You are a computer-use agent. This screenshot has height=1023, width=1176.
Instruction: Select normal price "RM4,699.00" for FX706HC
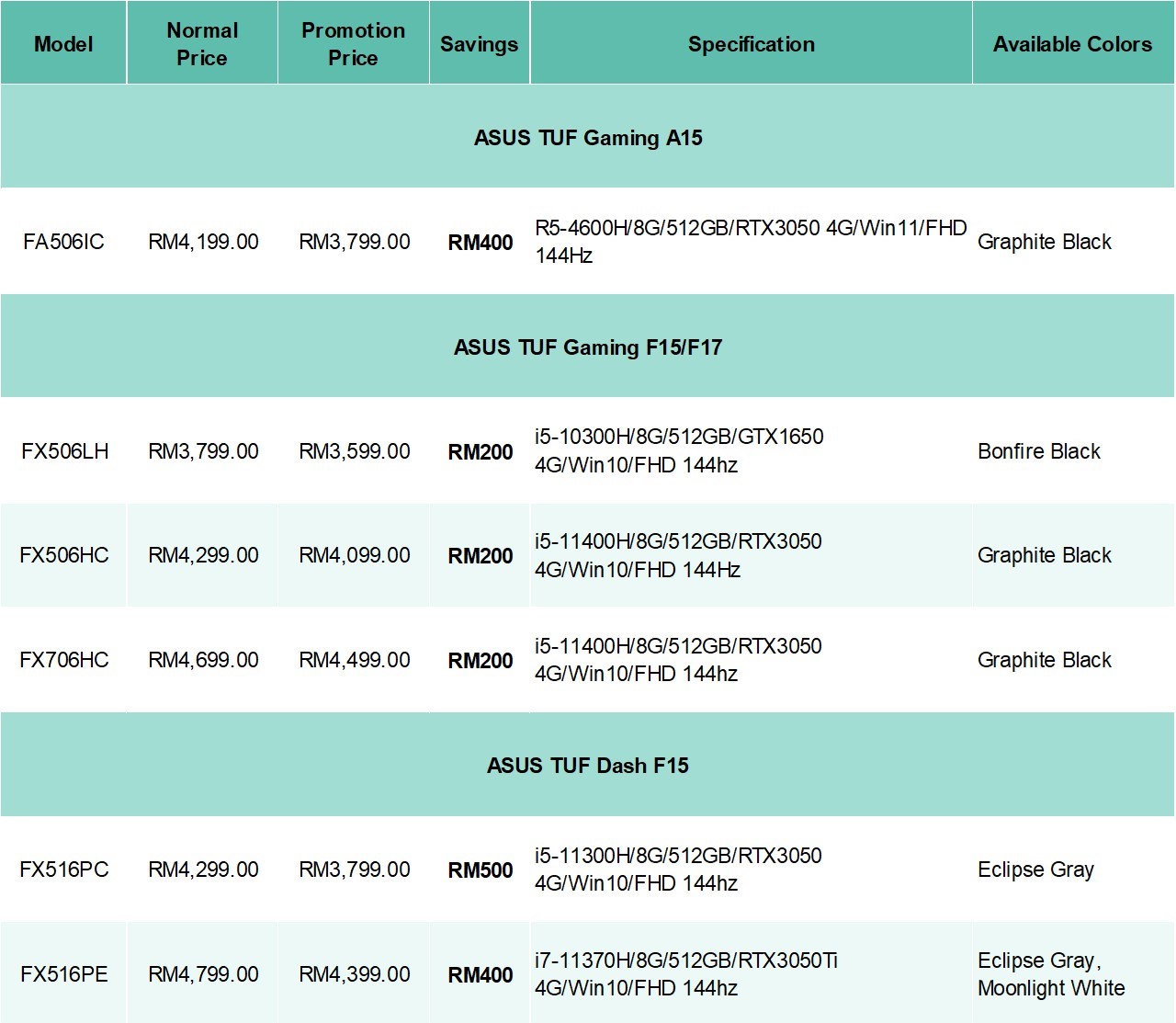(x=203, y=660)
